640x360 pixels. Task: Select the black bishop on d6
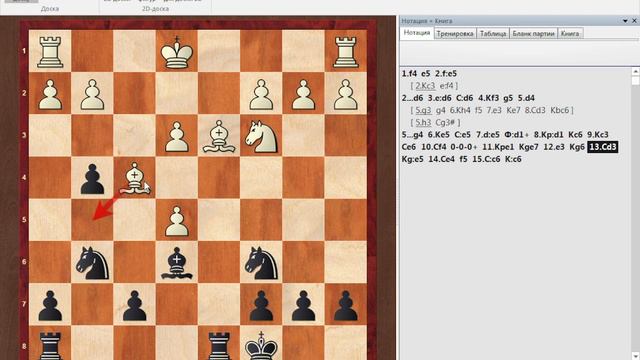[177, 263]
